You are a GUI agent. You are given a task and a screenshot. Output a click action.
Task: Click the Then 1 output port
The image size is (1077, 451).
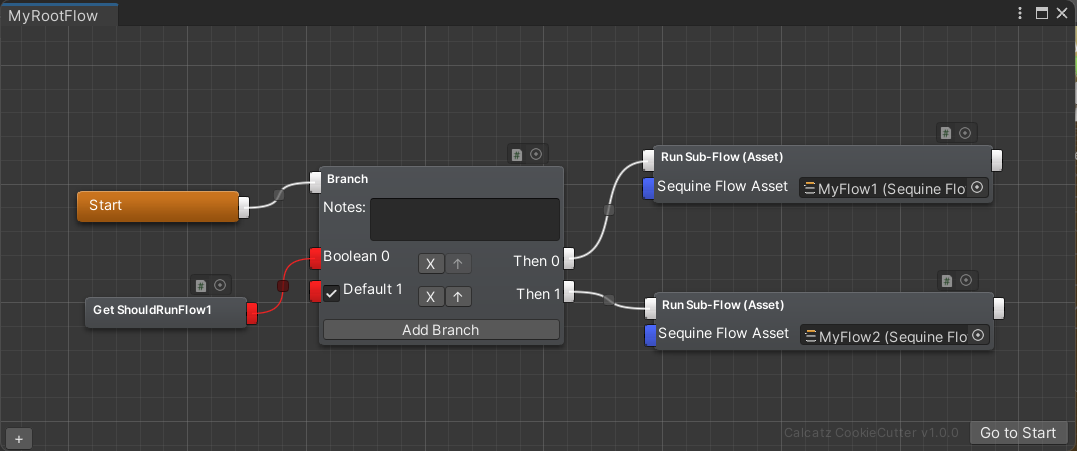tap(569, 292)
